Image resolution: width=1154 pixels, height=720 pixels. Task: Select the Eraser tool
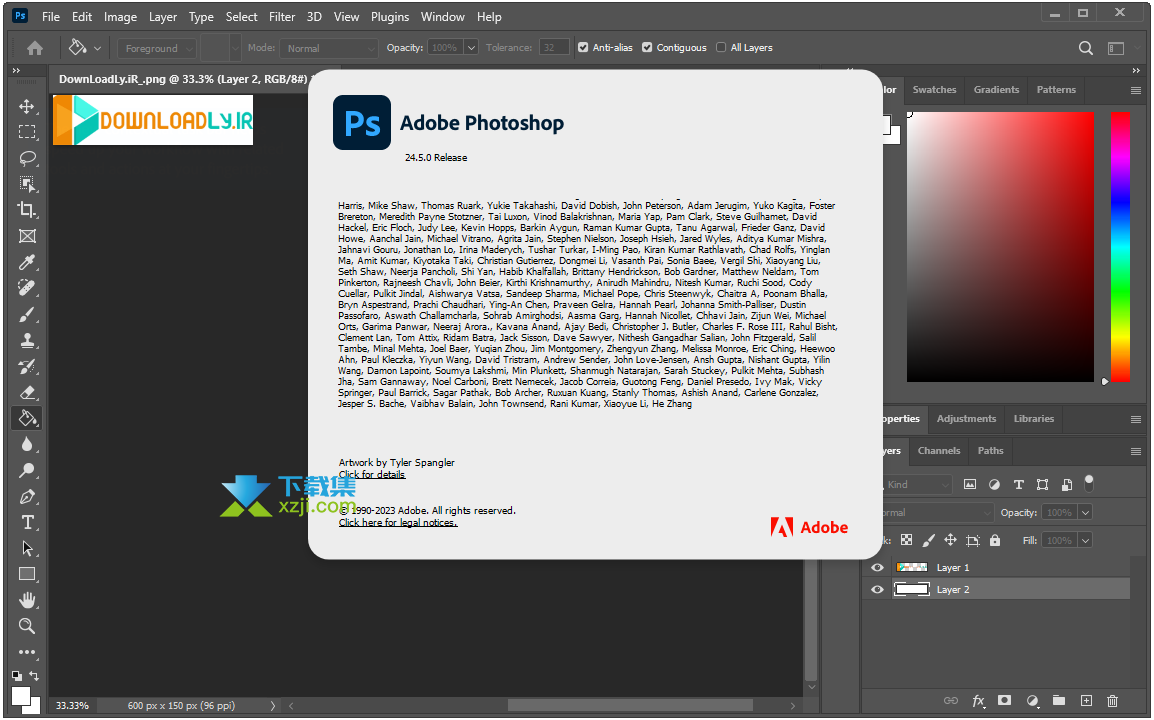(x=27, y=392)
